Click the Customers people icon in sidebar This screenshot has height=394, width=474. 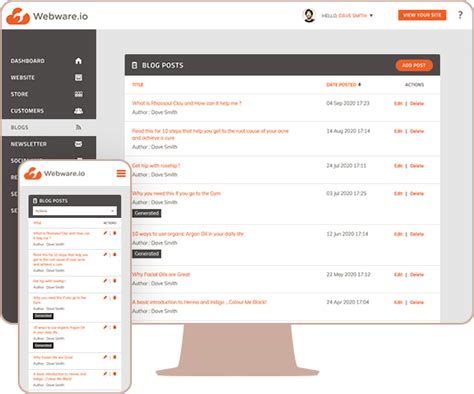tap(78, 111)
